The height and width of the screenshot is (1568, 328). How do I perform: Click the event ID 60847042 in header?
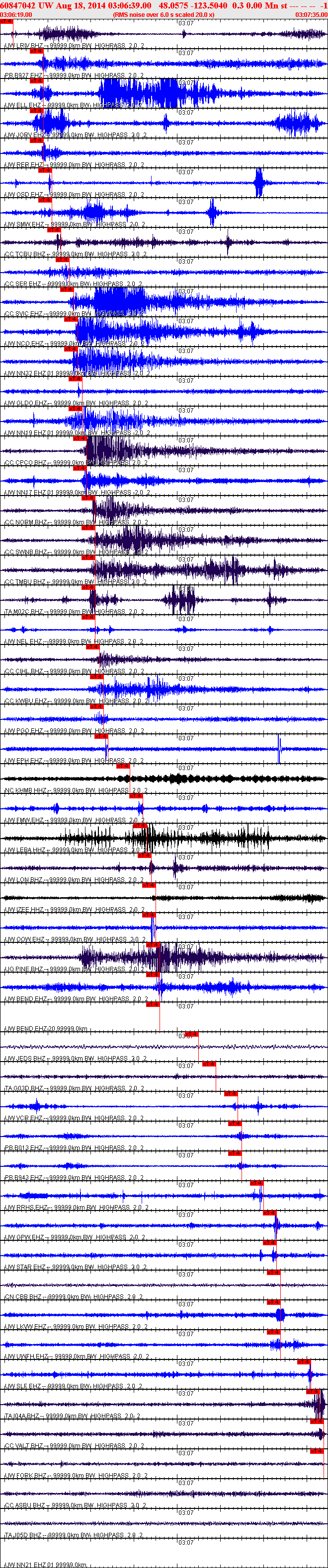[x=18, y=5]
